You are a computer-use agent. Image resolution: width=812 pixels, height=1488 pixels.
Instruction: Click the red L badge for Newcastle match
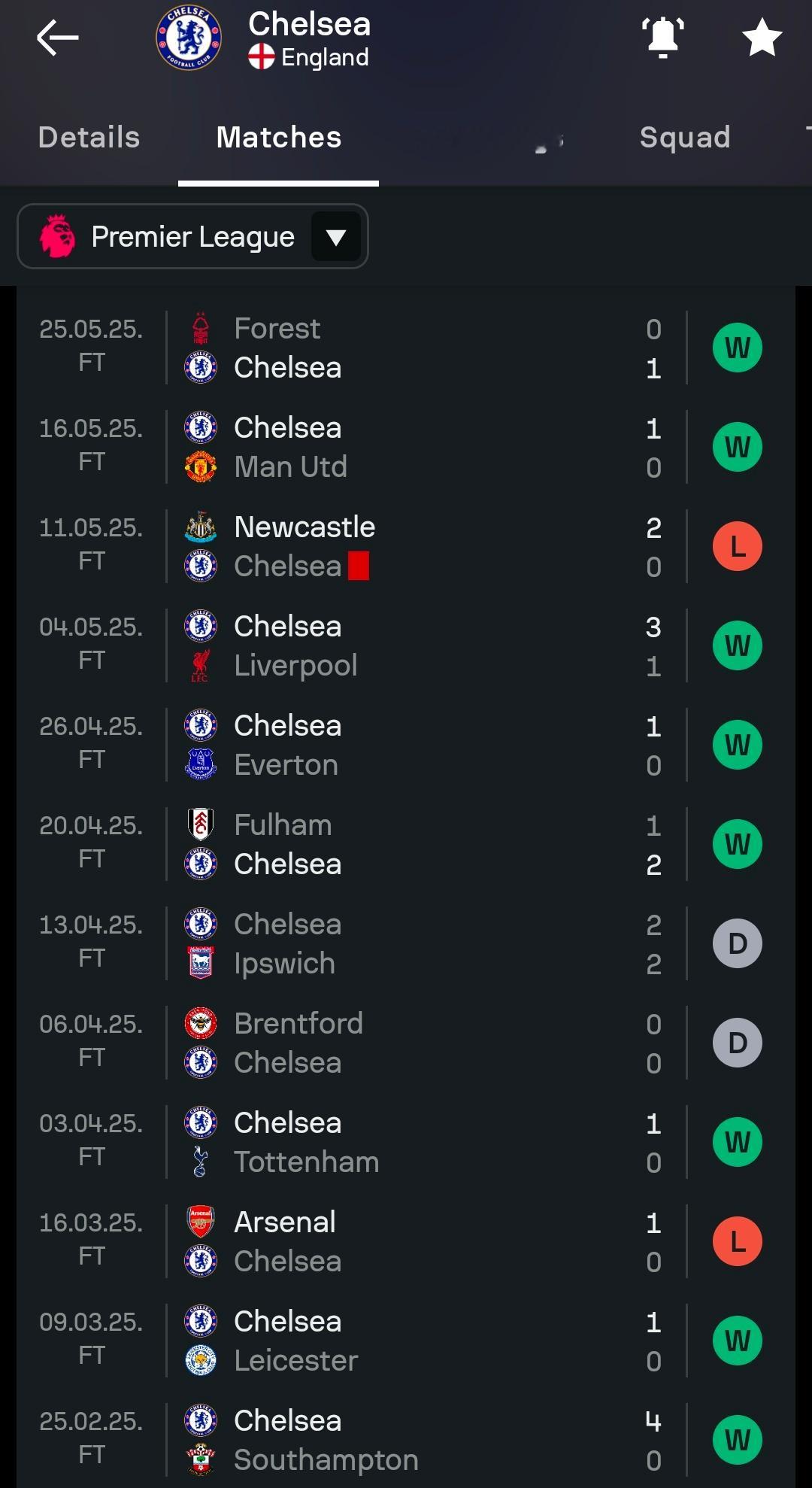coord(737,546)
